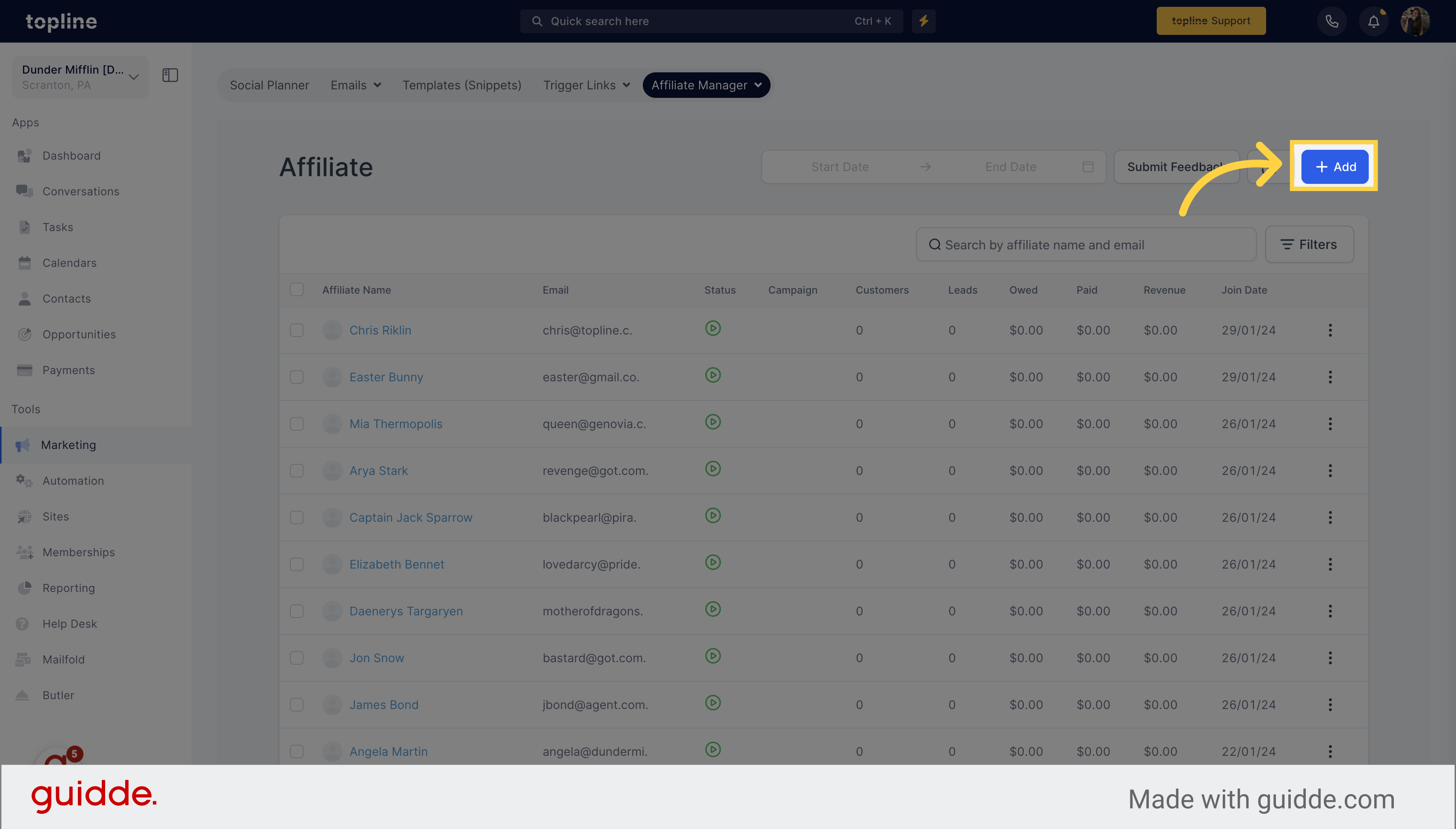Image resolution: width=1456 pixels, height=829 pixels.
Task: Expand the Emails dropdown menu
Action: click(355, 86)
